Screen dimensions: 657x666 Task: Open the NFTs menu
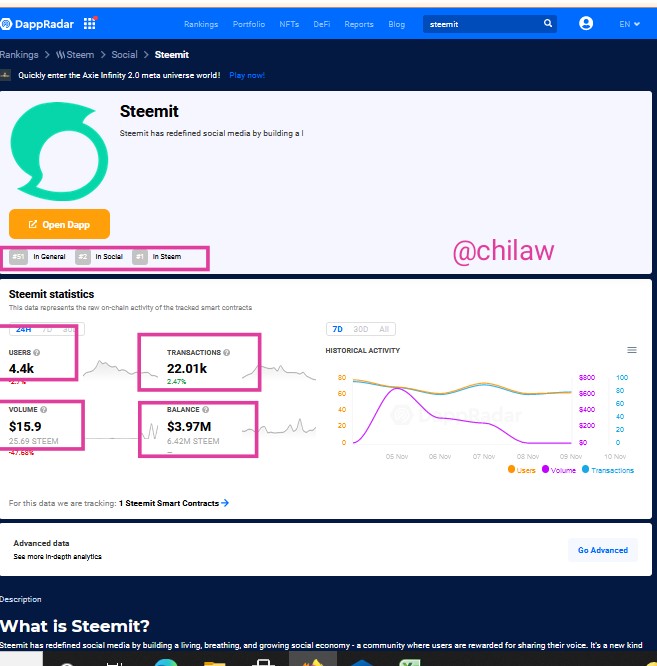coord(289,24)
